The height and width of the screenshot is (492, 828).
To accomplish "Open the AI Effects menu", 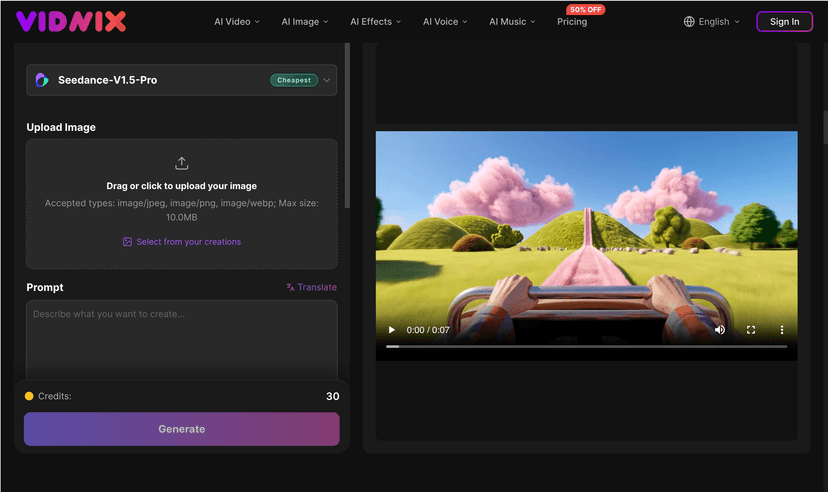I will 375,22.
